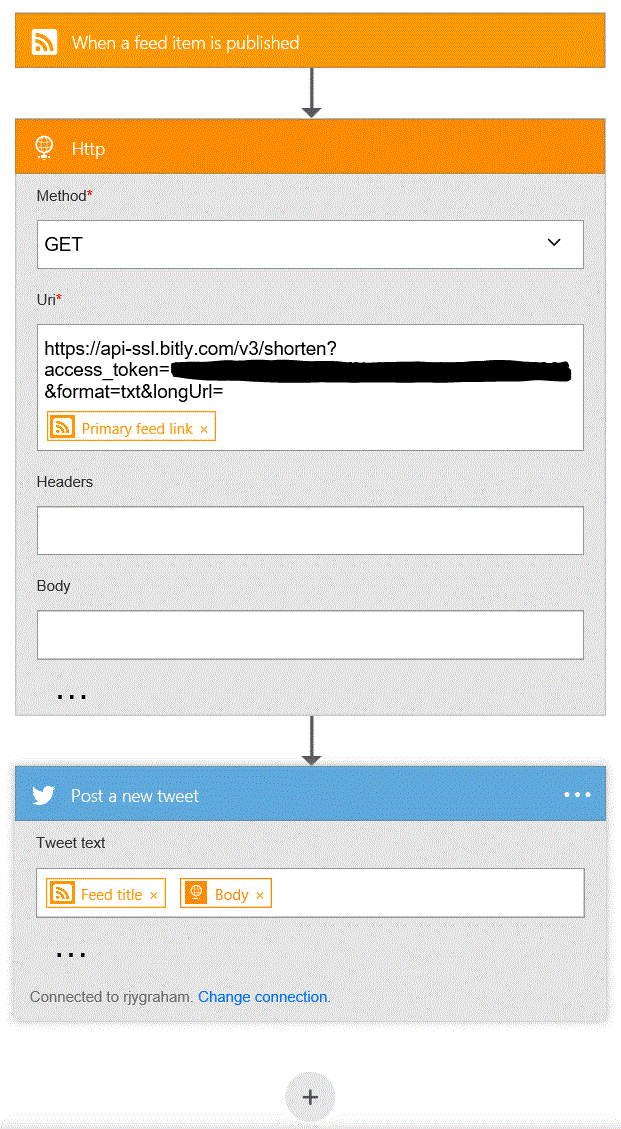Click globe icon in Body token

click(195, 894)
